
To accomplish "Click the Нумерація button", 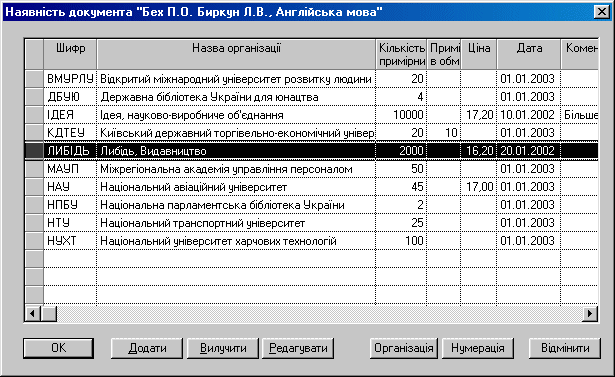I will click(x=478, y=348).
